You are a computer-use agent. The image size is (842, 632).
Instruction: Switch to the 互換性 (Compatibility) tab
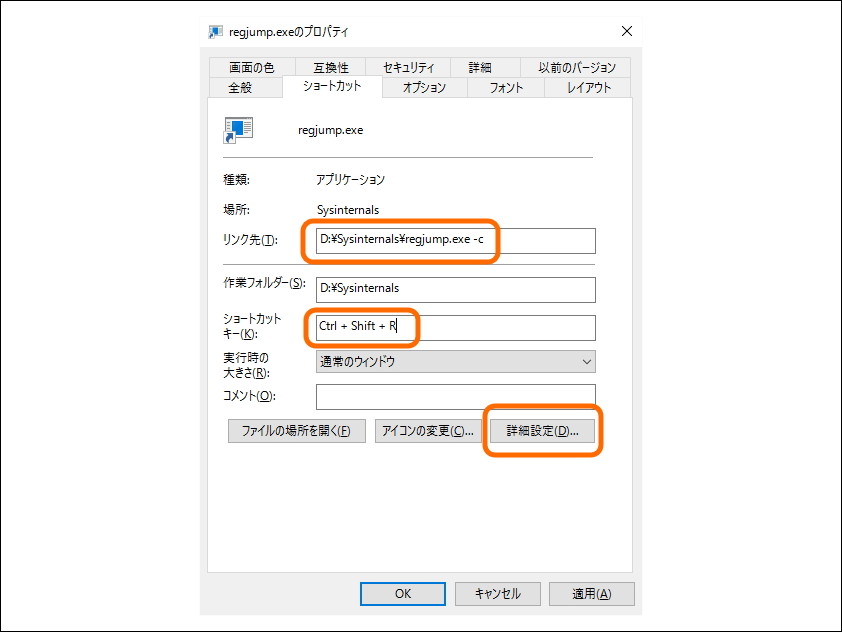tap(331, 66)
